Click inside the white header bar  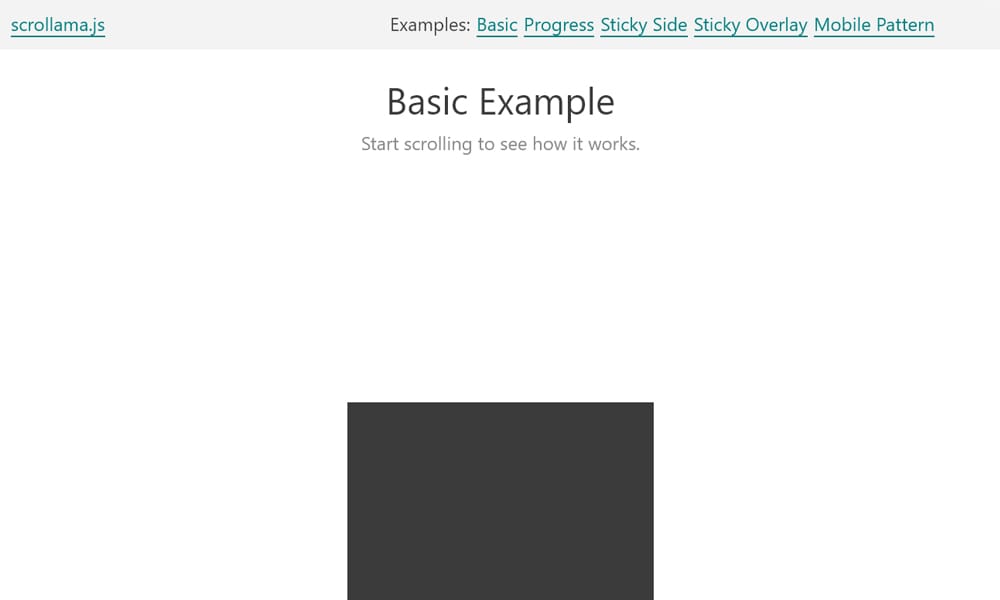[x=250, y=25]
